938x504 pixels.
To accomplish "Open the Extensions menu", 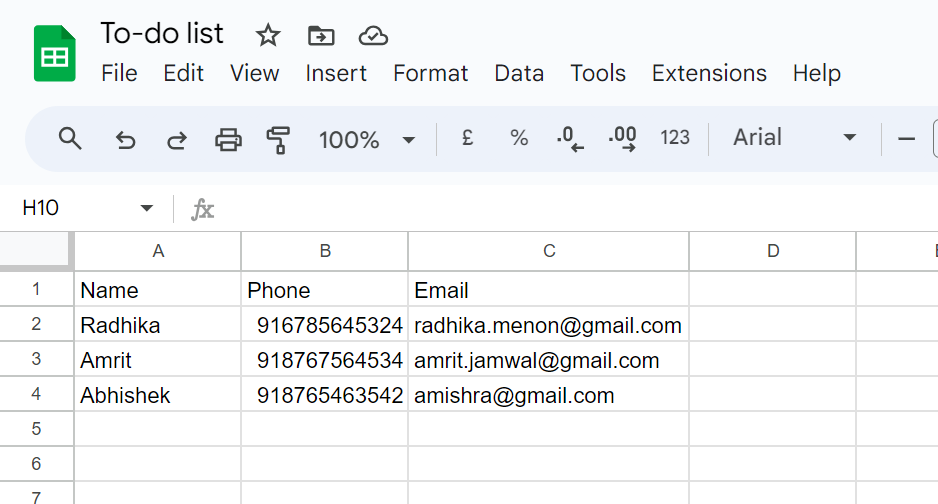I will 709,73.
